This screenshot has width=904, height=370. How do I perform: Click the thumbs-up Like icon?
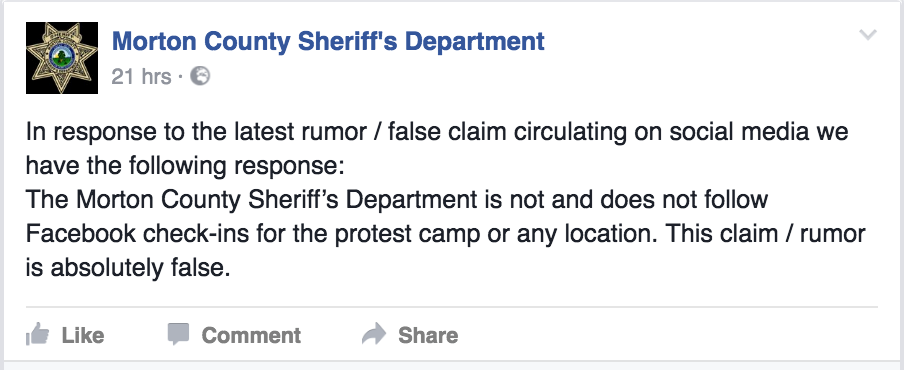click(37, 334)
